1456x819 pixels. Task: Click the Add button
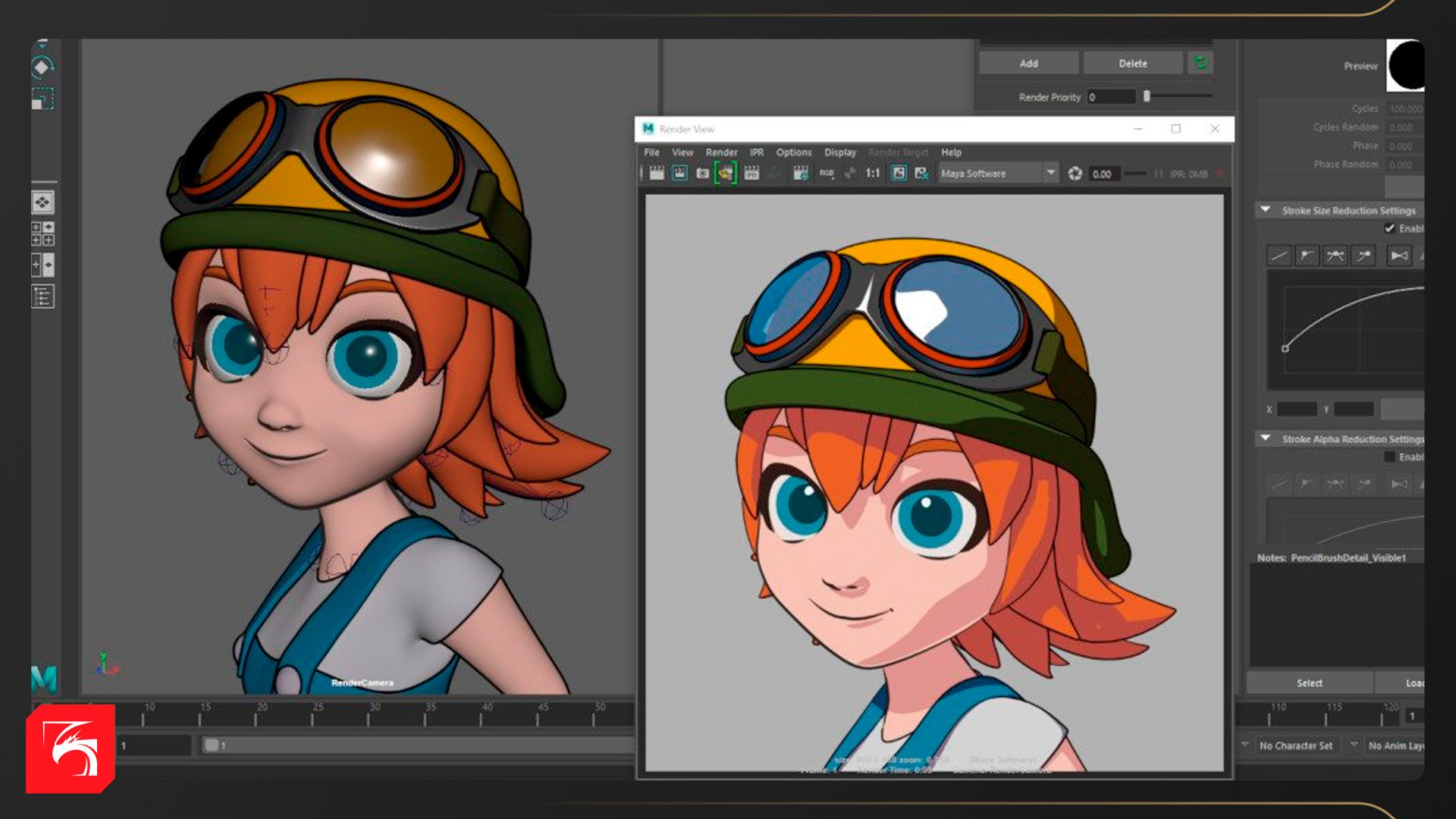coord(1028,63)
